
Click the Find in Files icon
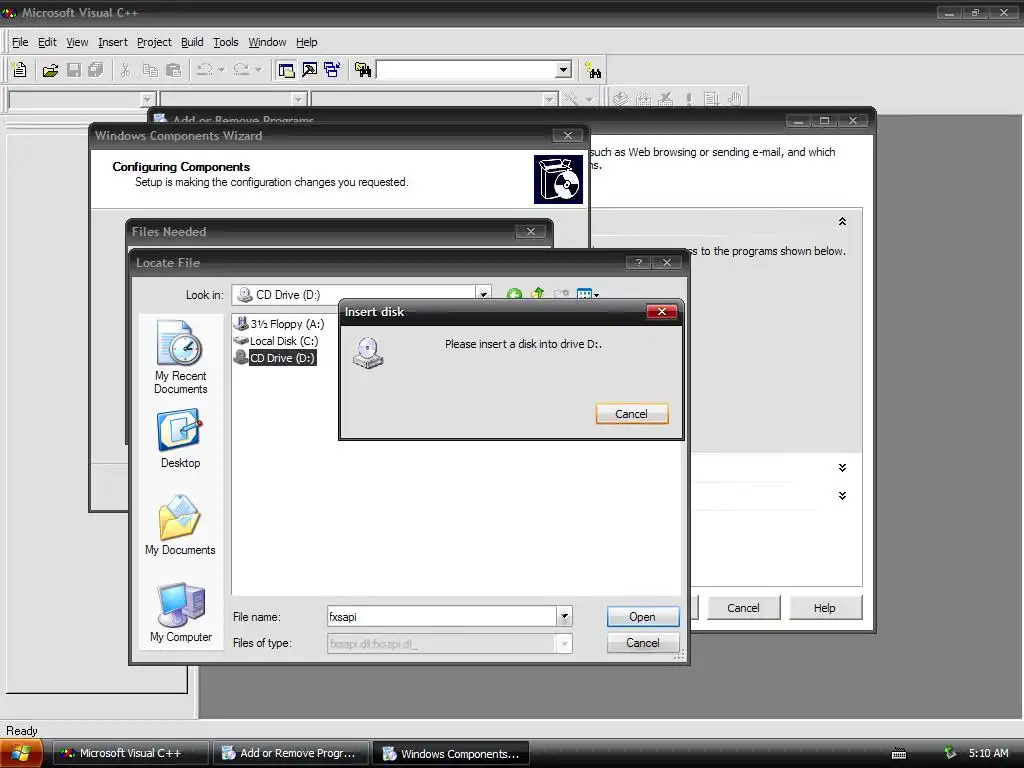point(363,70)
